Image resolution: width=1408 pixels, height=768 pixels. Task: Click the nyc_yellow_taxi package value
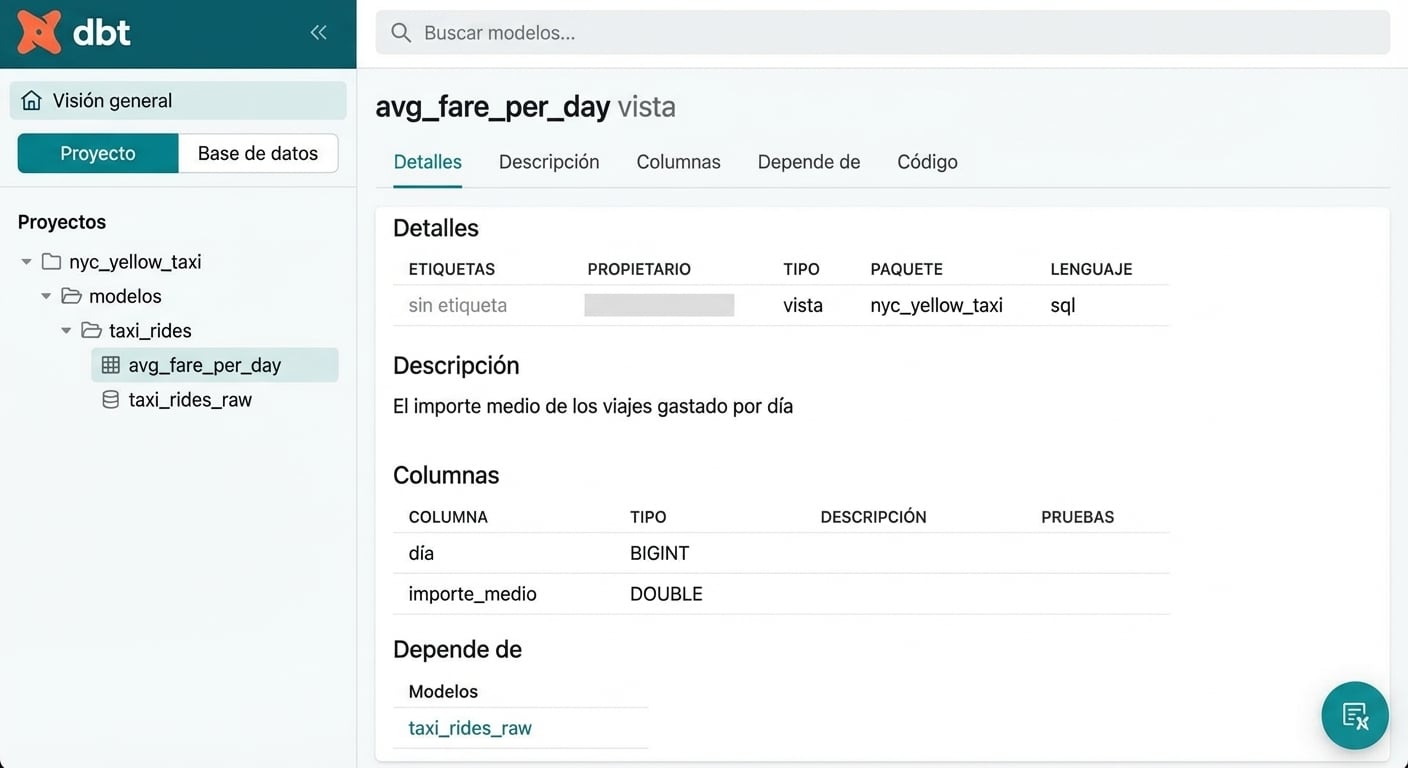tap(936, 305)
